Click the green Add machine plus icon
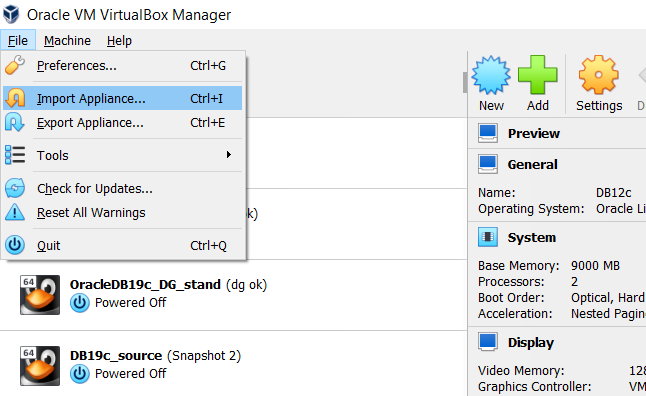646x396 pixels. tap(537, 75)
